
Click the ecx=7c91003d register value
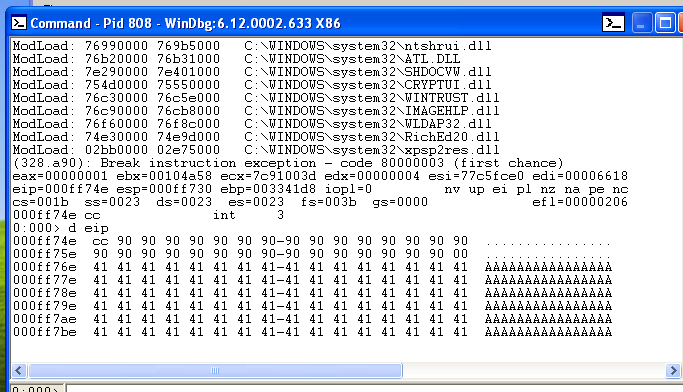click(268, 176)
